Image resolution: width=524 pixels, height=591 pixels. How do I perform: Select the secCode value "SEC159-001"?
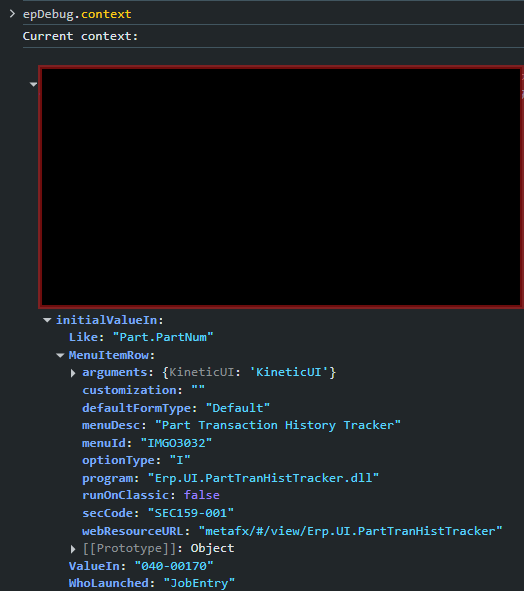coord(191,513)
